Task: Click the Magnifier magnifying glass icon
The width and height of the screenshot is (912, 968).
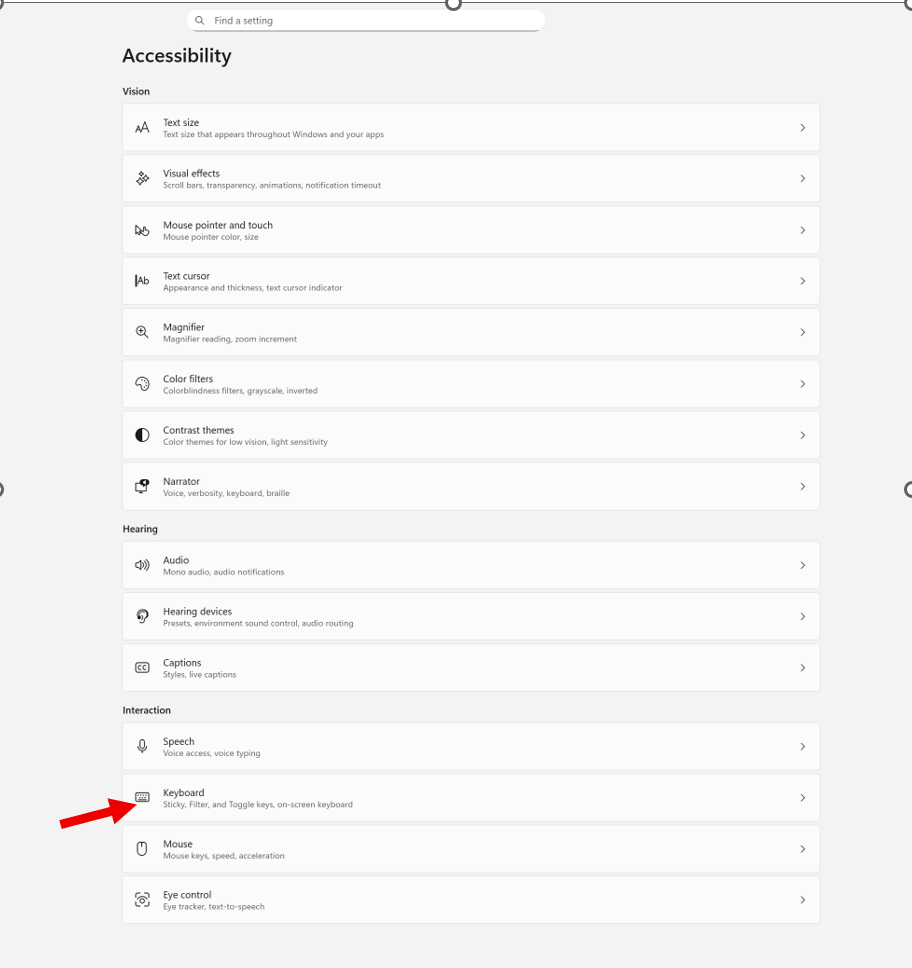Action: coord(142,332)
